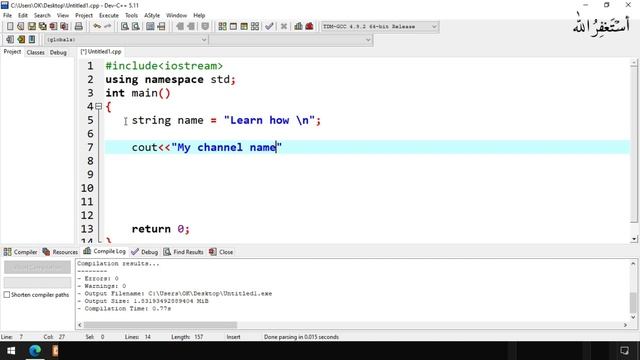The image size is (640, 360).
Task: Switch to the Project side tab
Action: pyautogui.click(x=12, y=52)
